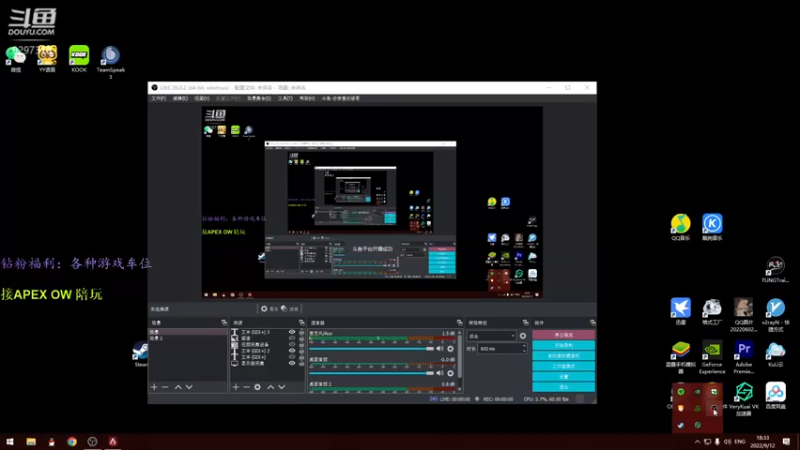The image size is (800, 450).
Task: Toggle lock on 视频采集设备 source
Action: pyautogui.click(x=301, y=344)
